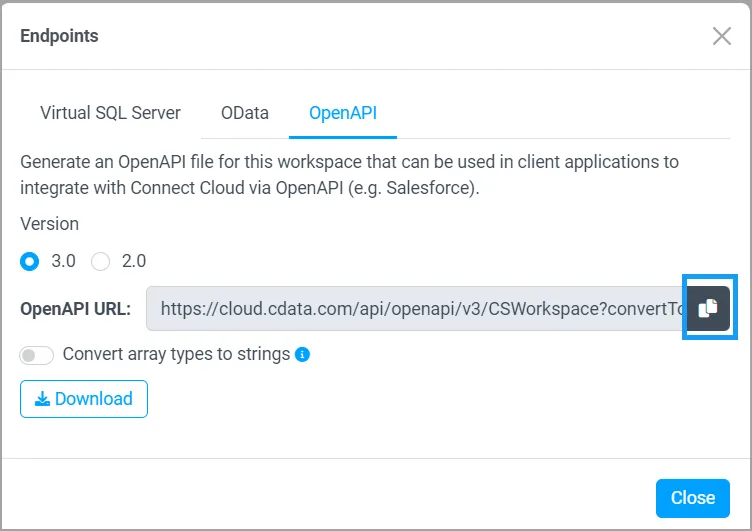
Task: Click the "Convert array types to strings" label
Action: click(176, 354)
